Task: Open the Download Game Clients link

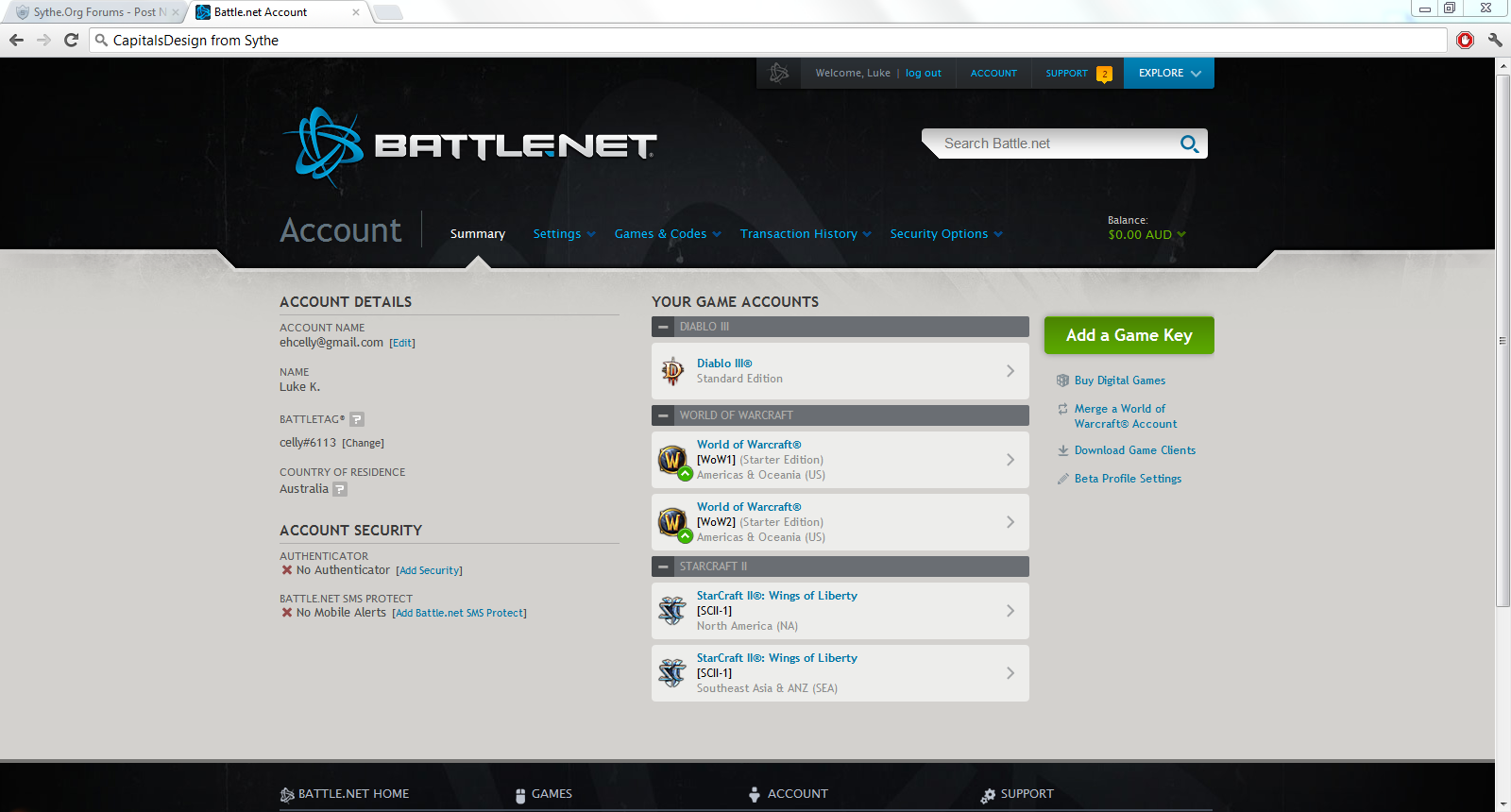Action: tap(1135, 450)
